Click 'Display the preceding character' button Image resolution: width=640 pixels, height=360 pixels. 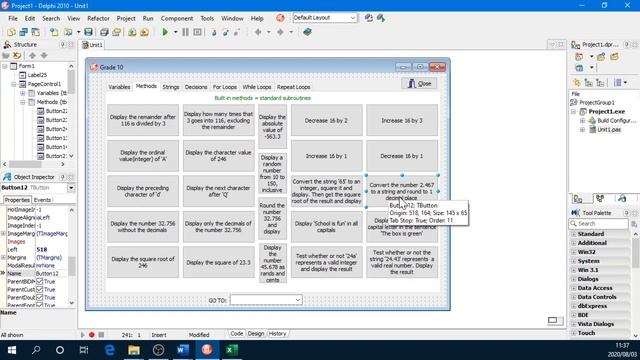coord(143,191)
